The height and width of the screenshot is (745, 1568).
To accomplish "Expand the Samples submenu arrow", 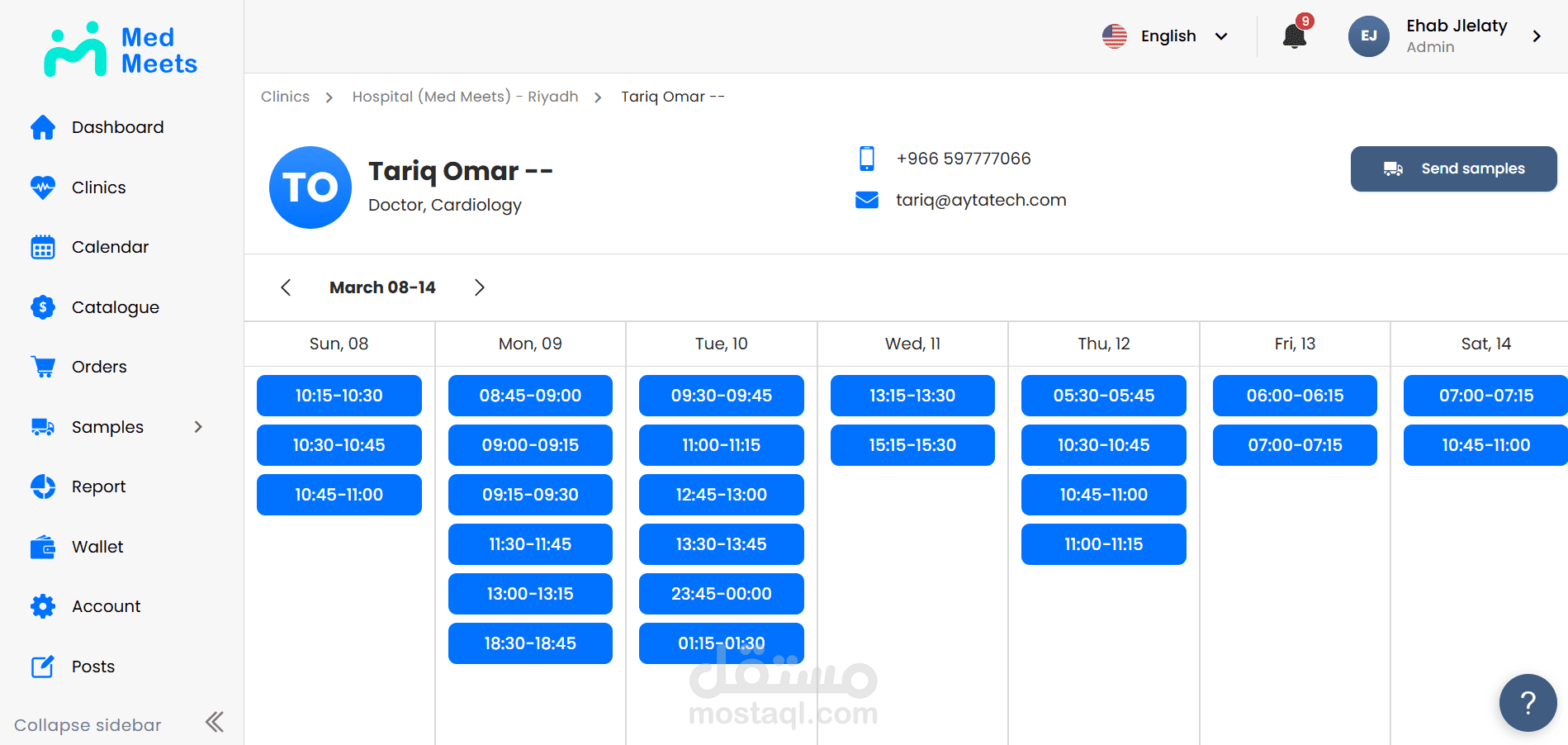I will point(198,427).
